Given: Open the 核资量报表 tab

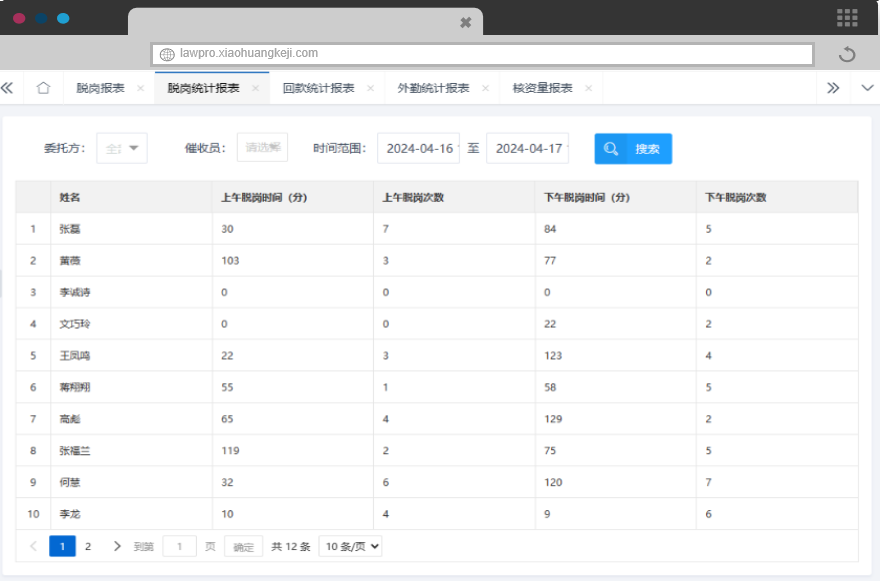Looking at the screenshot, I should [542, 88].
